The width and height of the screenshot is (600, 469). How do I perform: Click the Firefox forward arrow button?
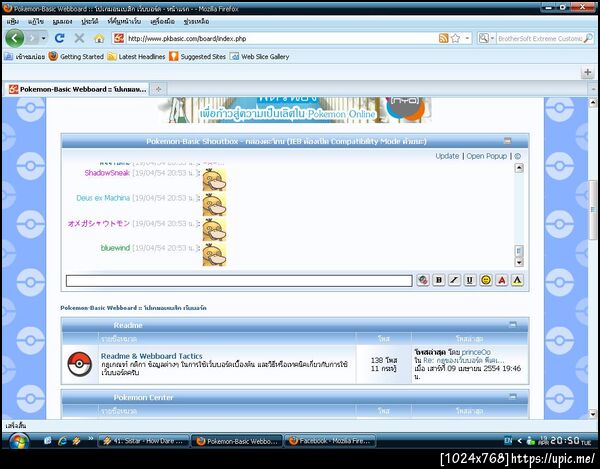(x=32, y=38)
